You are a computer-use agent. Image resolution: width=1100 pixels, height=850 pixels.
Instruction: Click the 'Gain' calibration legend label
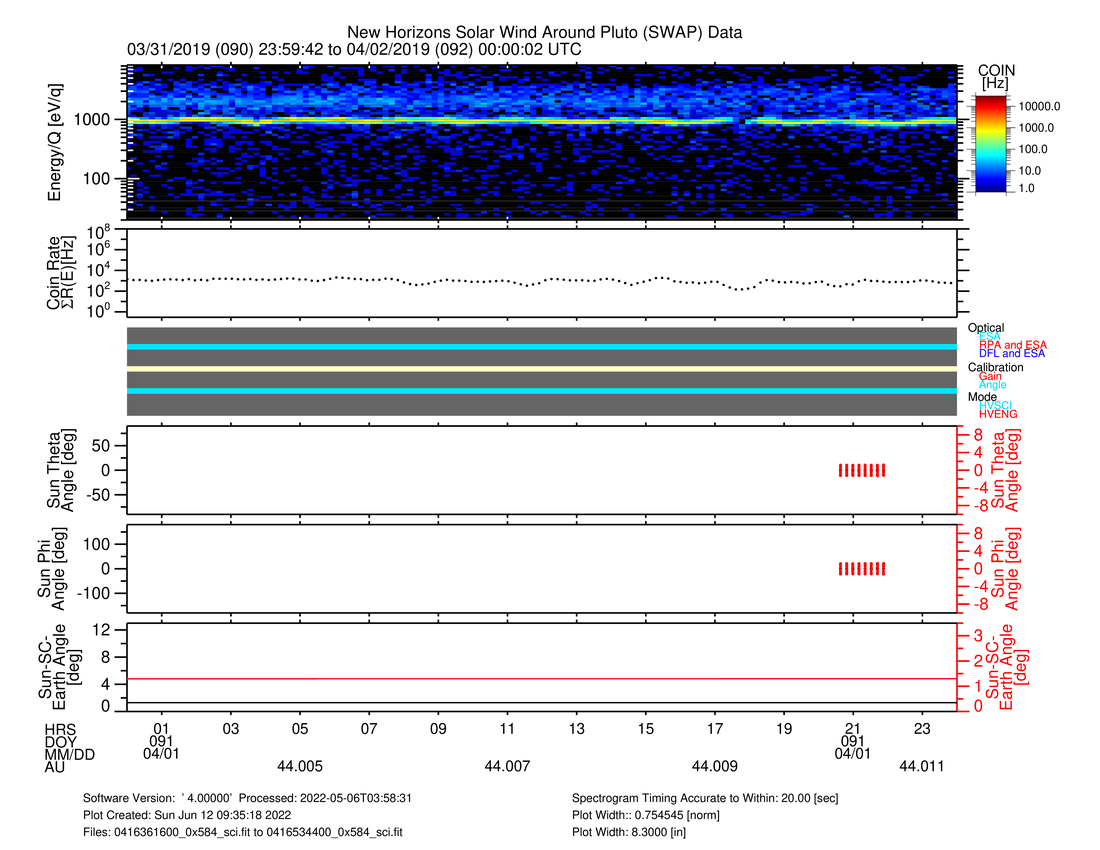[x=990, y=376]
